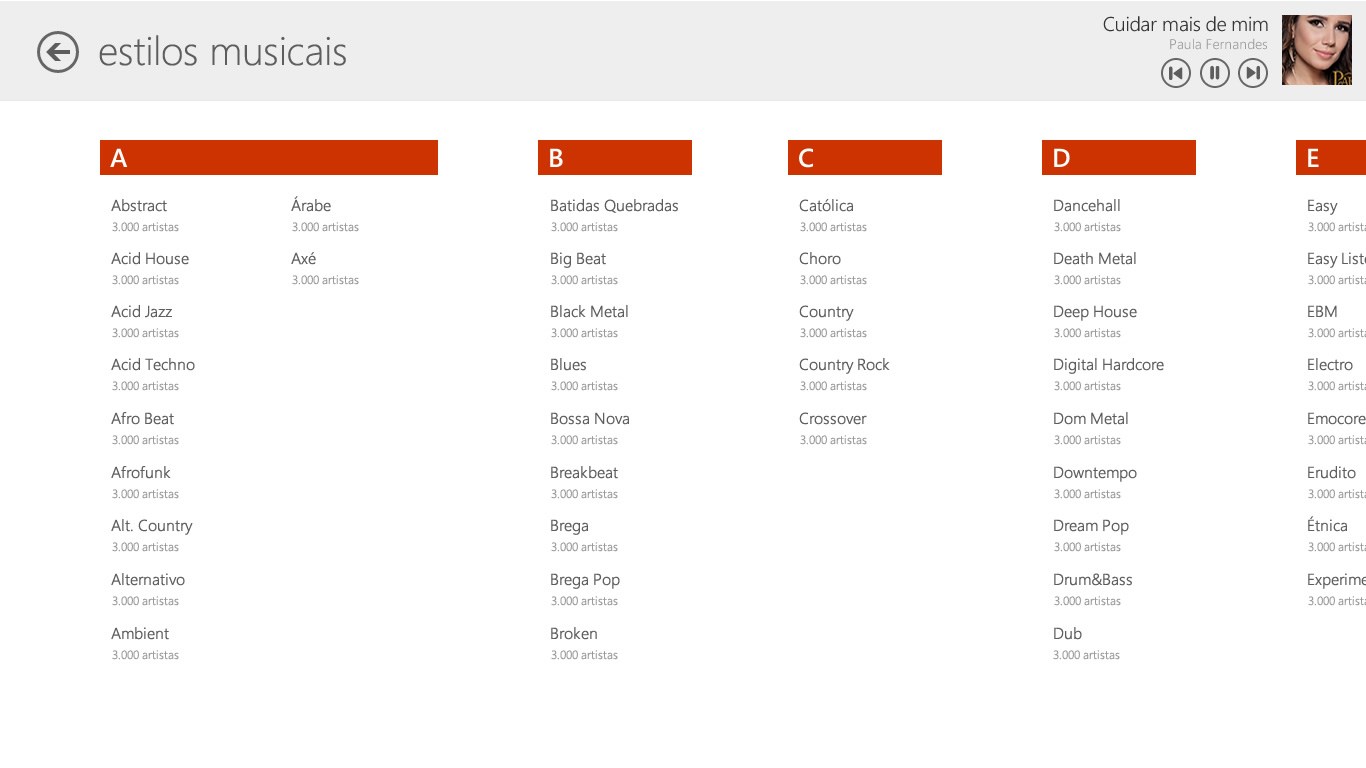Skip to next track

(x=1253, y=73)
